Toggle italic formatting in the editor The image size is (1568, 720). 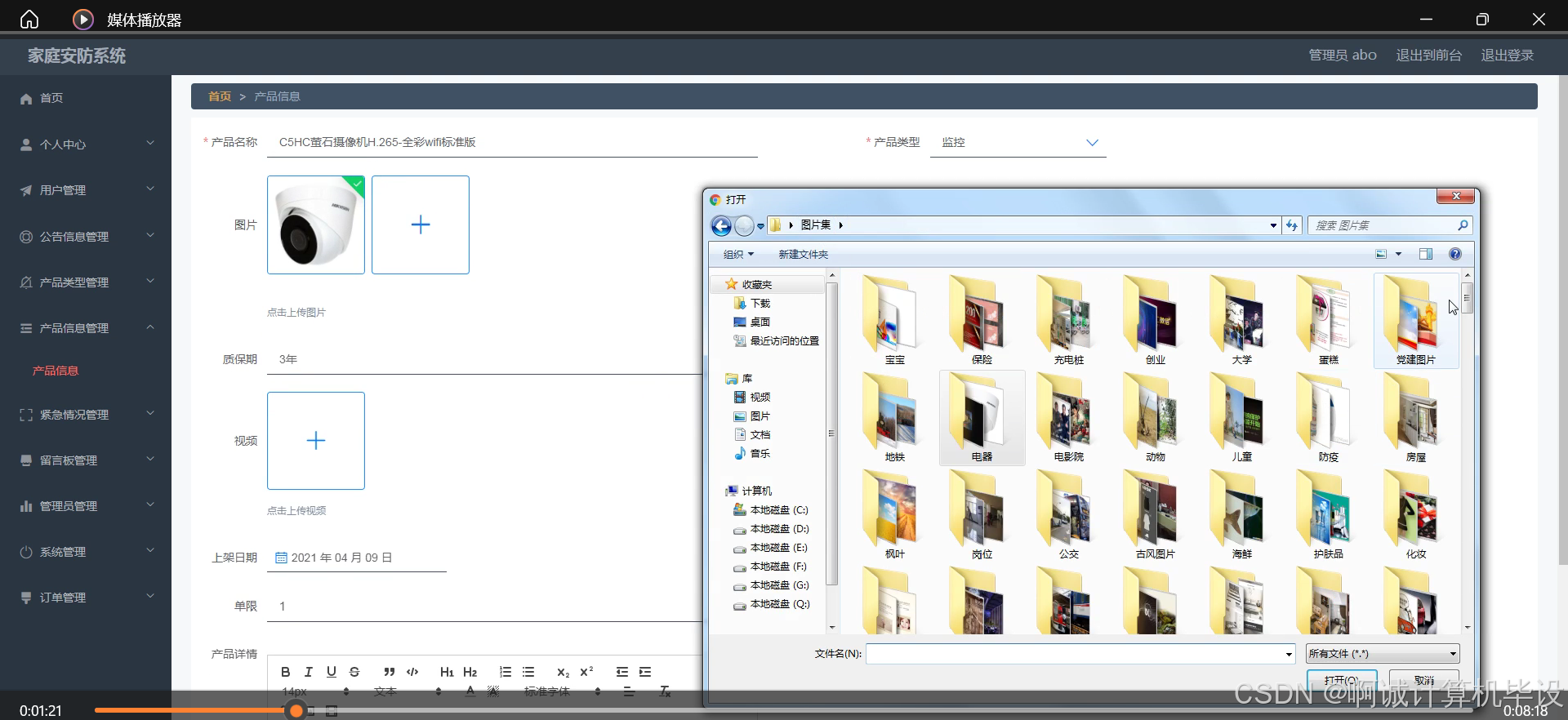coord(308,672)
